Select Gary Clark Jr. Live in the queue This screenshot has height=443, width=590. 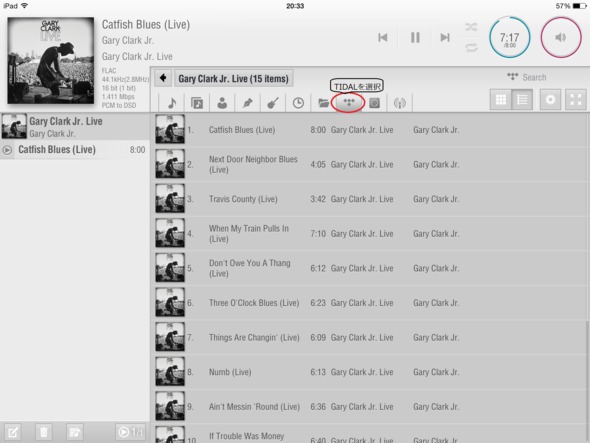pos(75,126)
